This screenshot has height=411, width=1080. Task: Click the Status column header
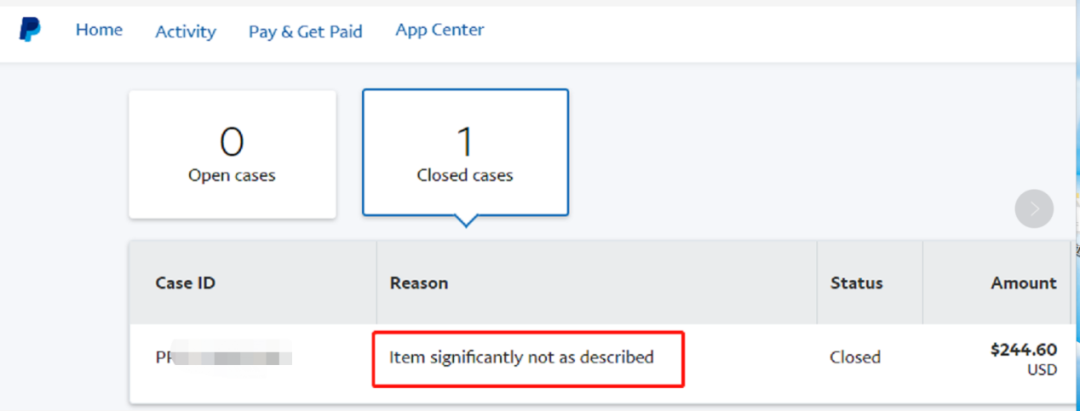coord(856,283)
